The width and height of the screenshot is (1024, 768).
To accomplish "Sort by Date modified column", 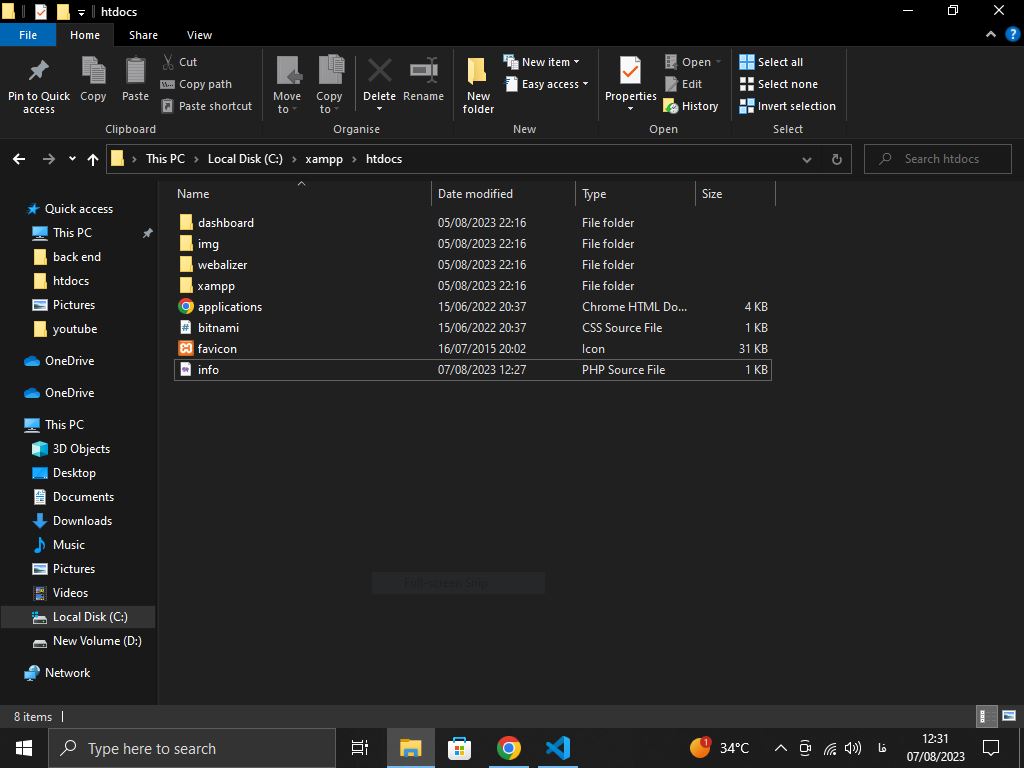I will (x=503, y=194).
